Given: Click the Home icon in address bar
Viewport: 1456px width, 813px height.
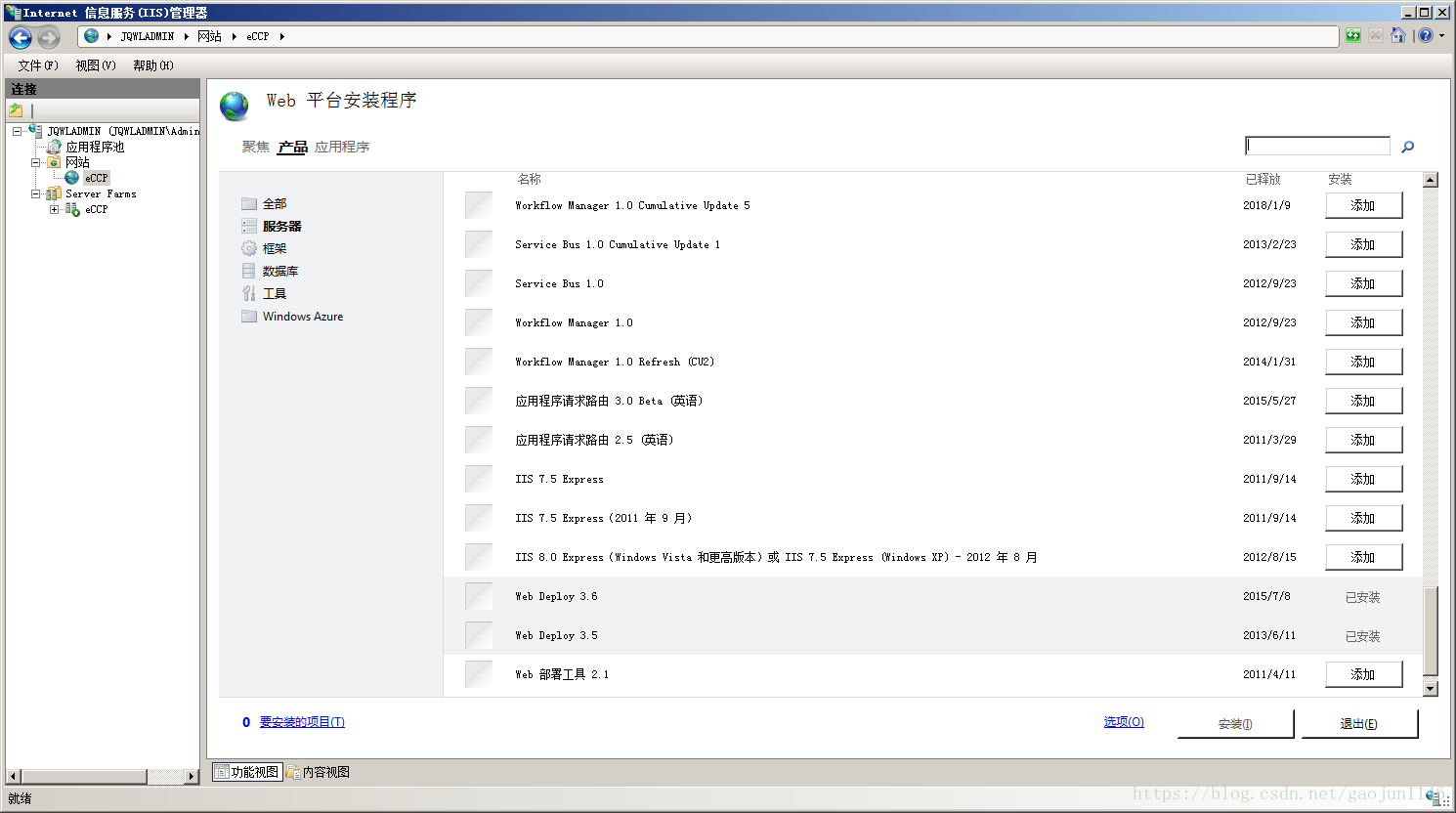Looking at the screenshot, I should click(x=1398, y=36).
